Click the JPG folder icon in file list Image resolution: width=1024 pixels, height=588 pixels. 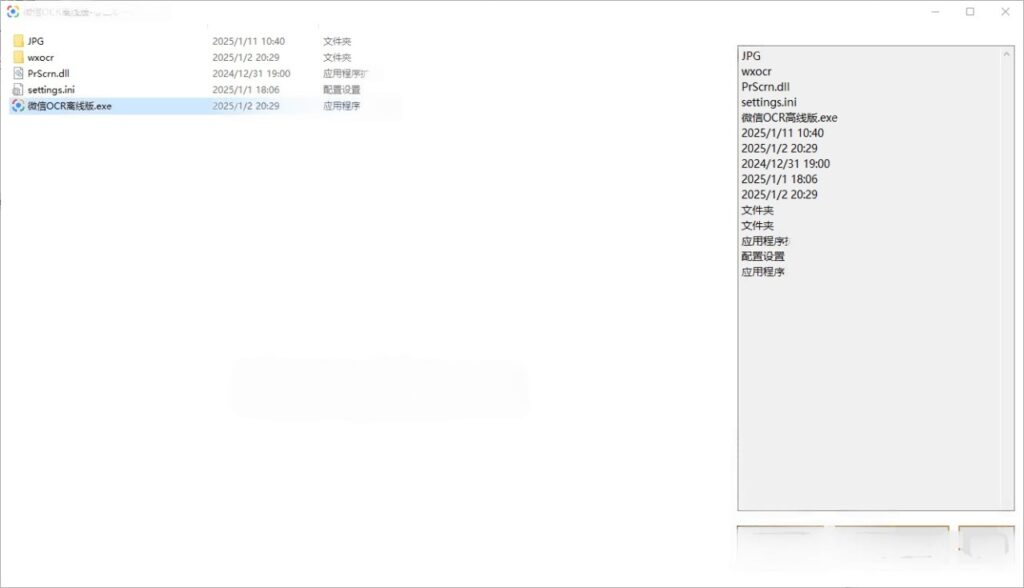18,41
